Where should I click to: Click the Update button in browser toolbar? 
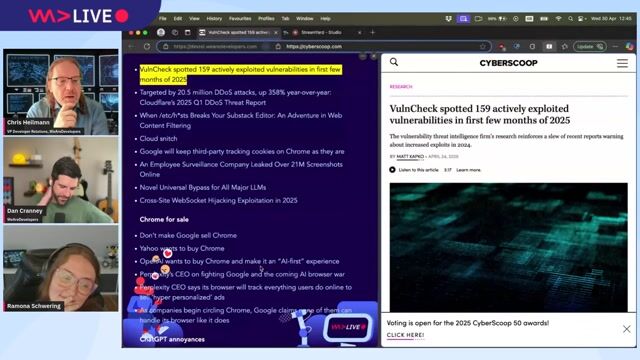[x=589, y=47]
